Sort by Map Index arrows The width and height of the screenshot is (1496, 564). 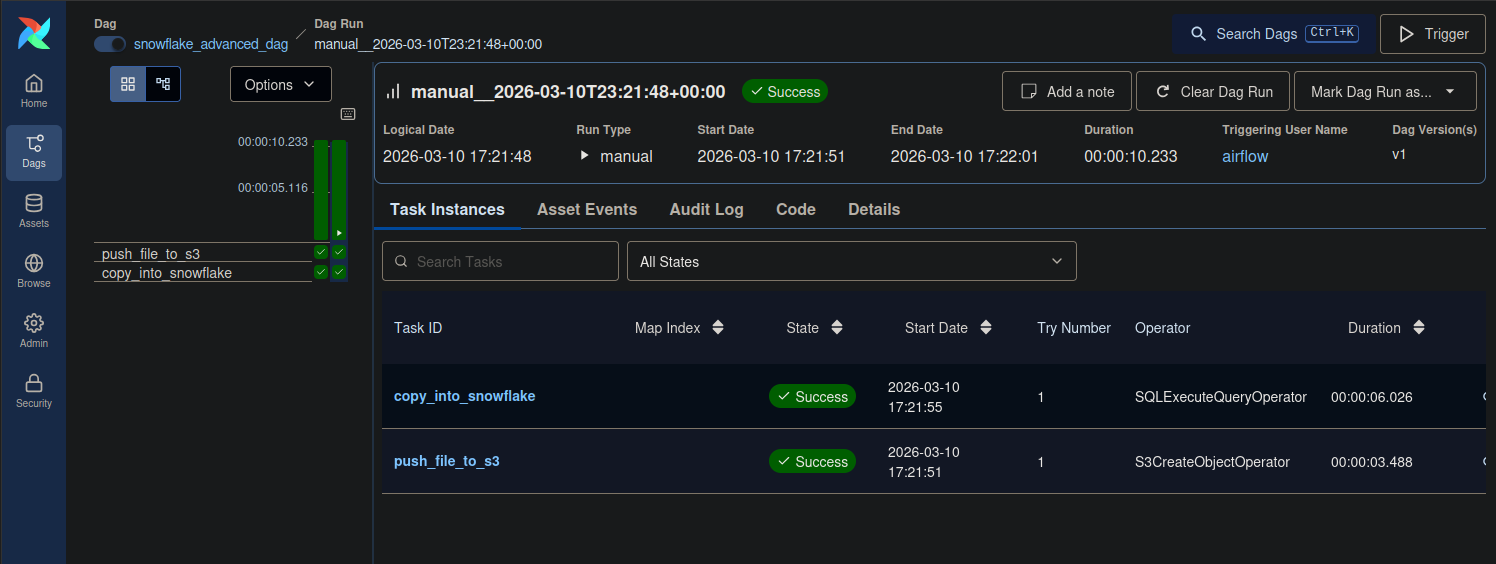pos(717,328)
